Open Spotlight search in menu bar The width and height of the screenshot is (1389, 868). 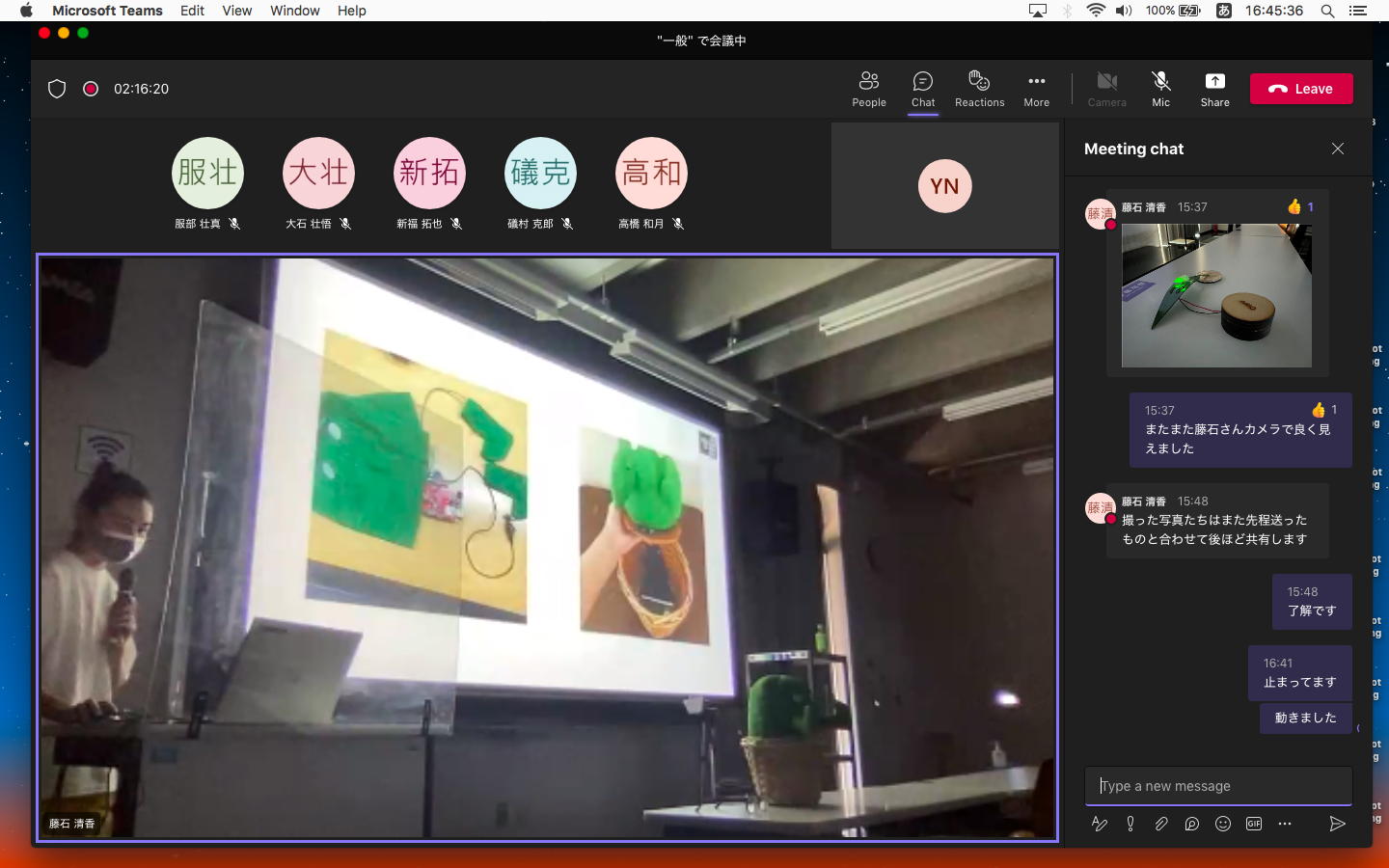click(x=1327, y=11)
